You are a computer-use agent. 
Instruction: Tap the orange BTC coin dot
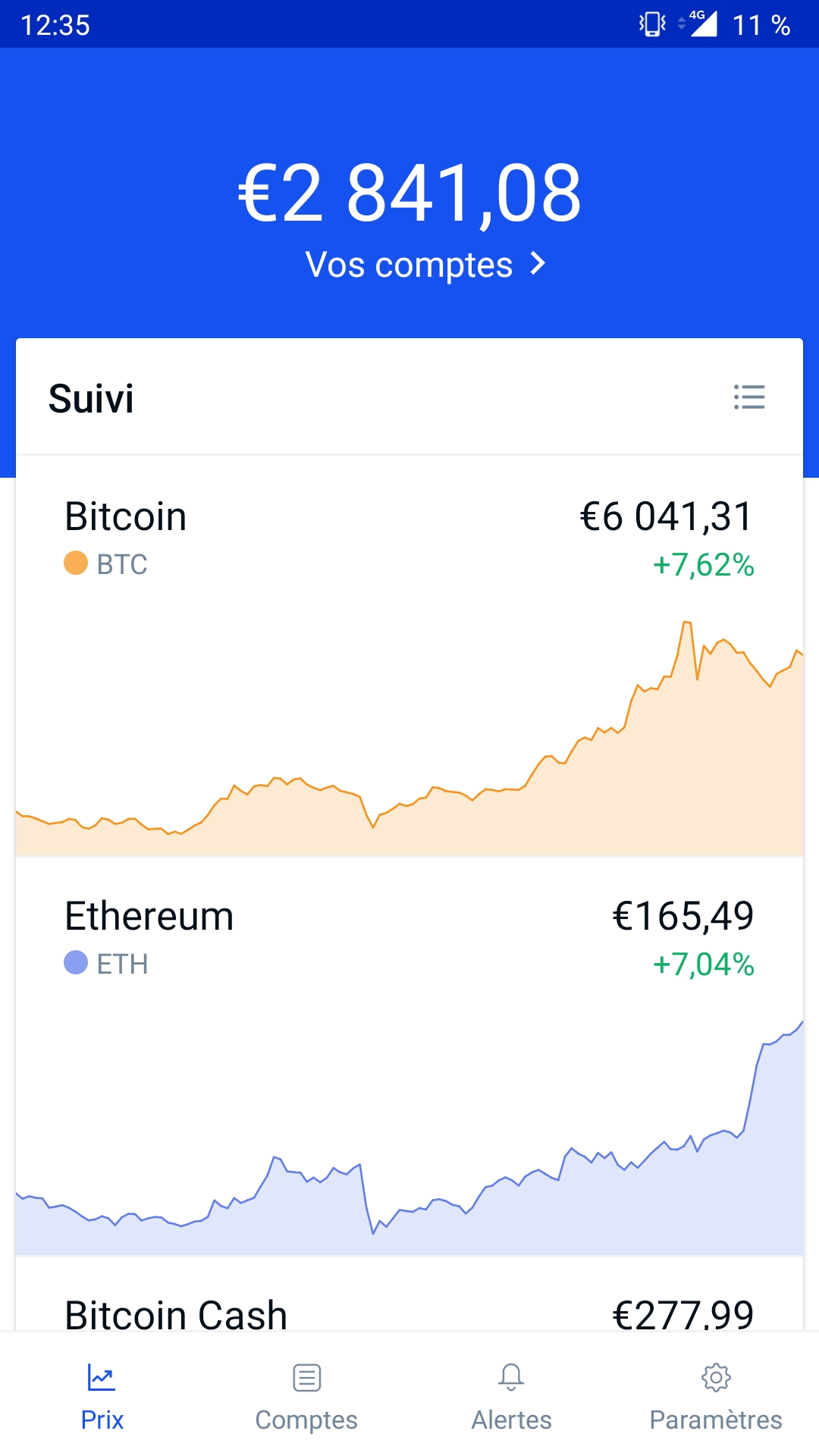[x=76, y=563]
